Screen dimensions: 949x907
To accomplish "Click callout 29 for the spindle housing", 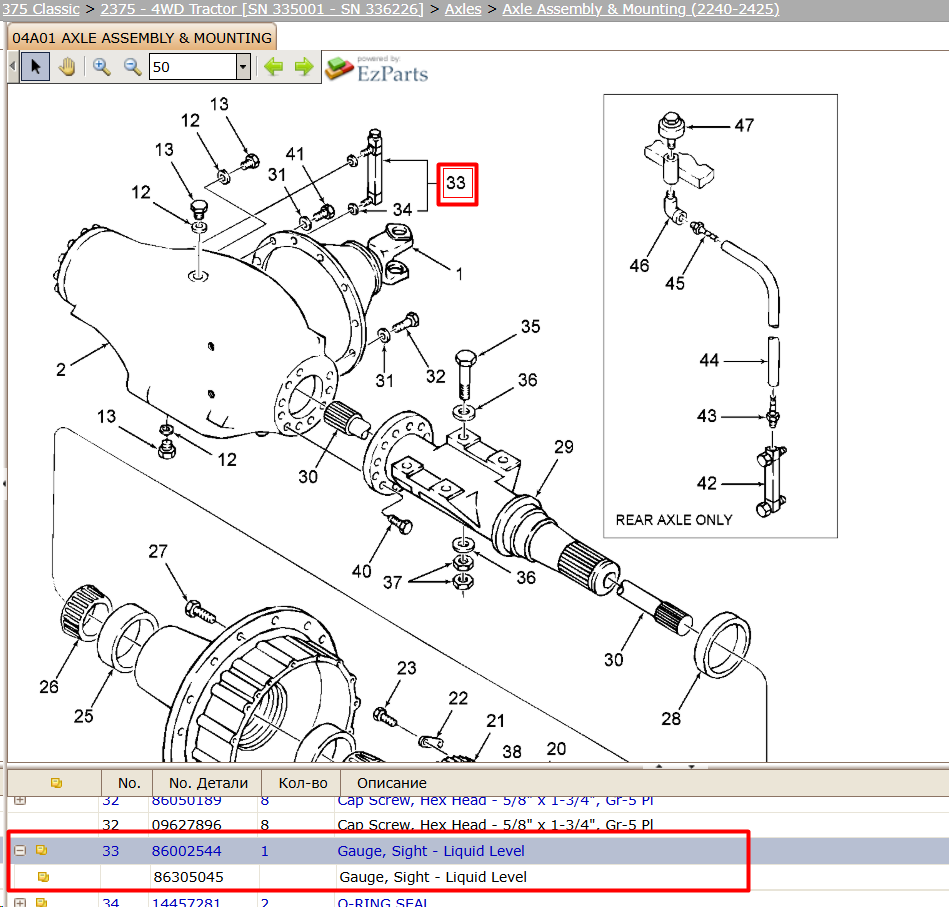I will (563, 447).
